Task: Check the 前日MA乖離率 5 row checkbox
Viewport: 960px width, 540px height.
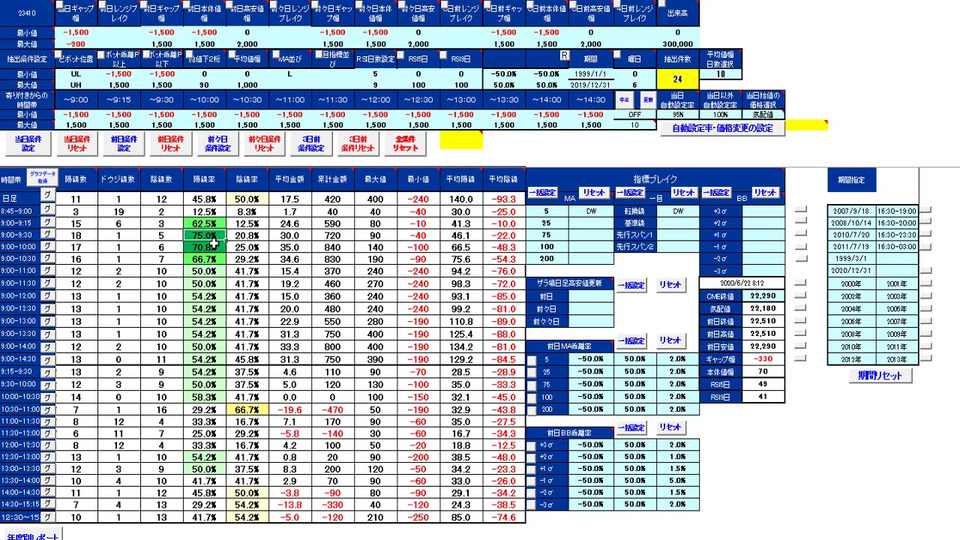Action: point(531,360)
